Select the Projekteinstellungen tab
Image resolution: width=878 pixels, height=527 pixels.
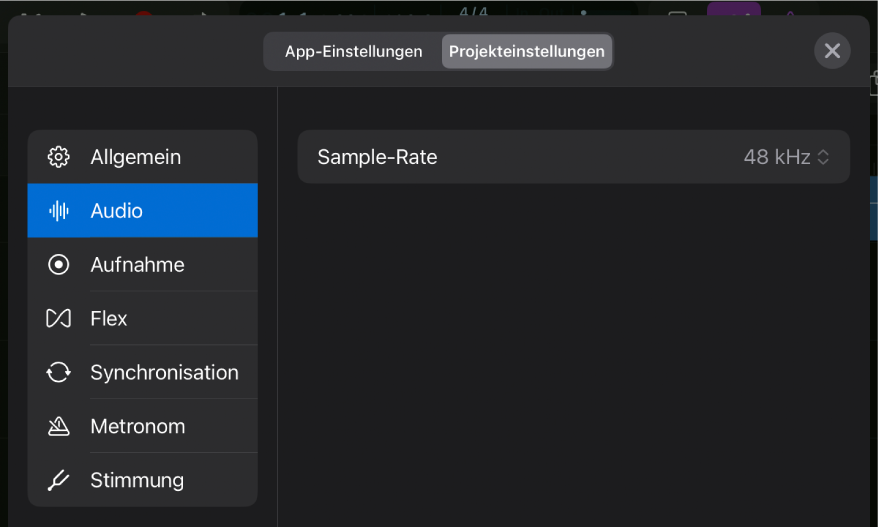pos(526,52)
